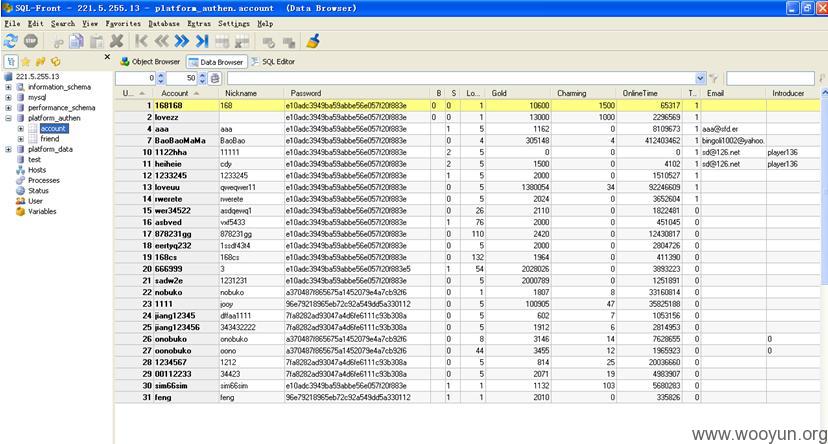Select the Navigator tree icon in the side panel

[x=11, y=62]
